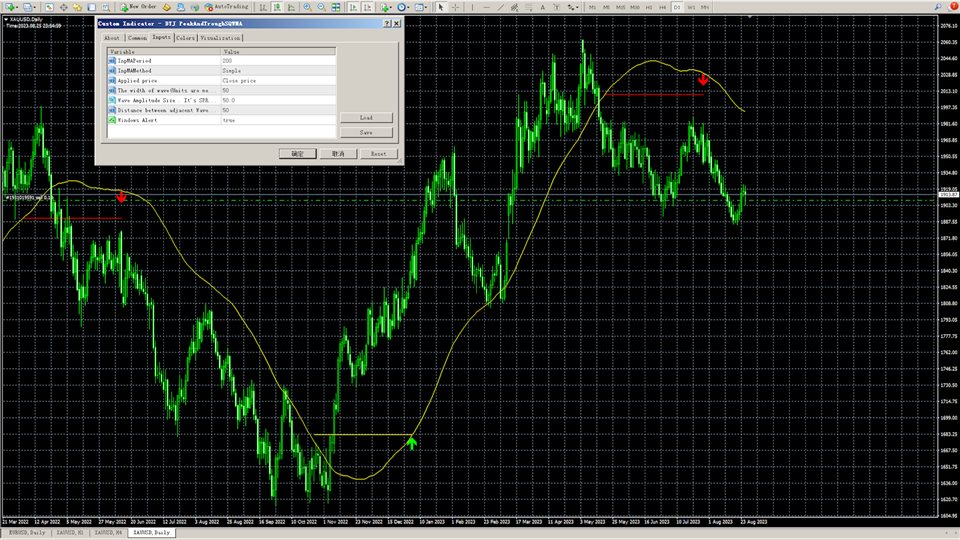The image size is (960, 540).
Task: Toggle the AutoTrading button
Action: (227, 7)
